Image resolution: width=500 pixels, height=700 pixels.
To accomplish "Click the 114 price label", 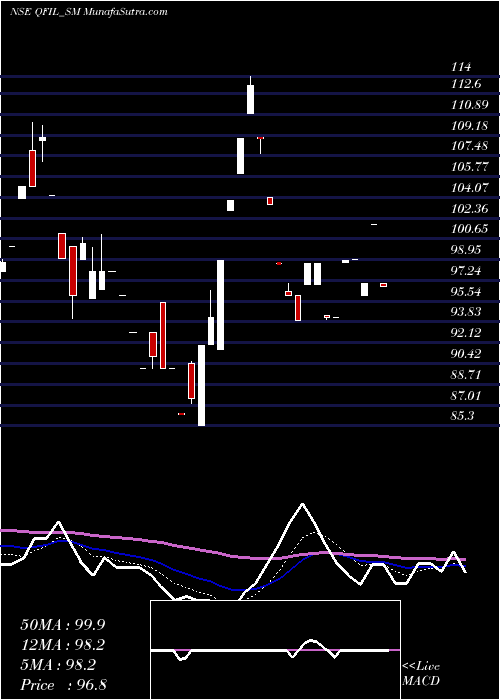I will [x=461, y=67].
